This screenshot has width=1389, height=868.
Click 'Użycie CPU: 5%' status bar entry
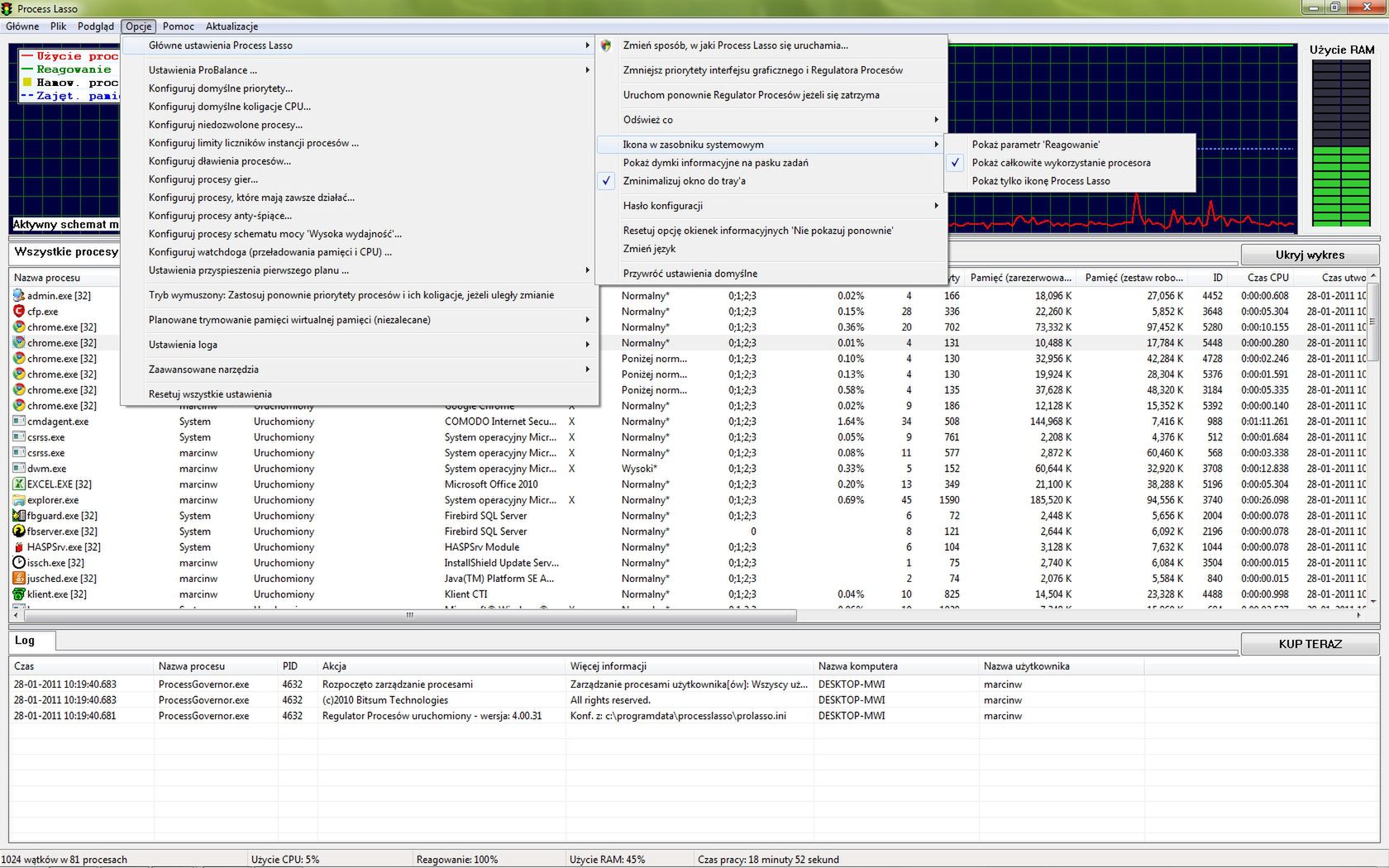point(285,860)
